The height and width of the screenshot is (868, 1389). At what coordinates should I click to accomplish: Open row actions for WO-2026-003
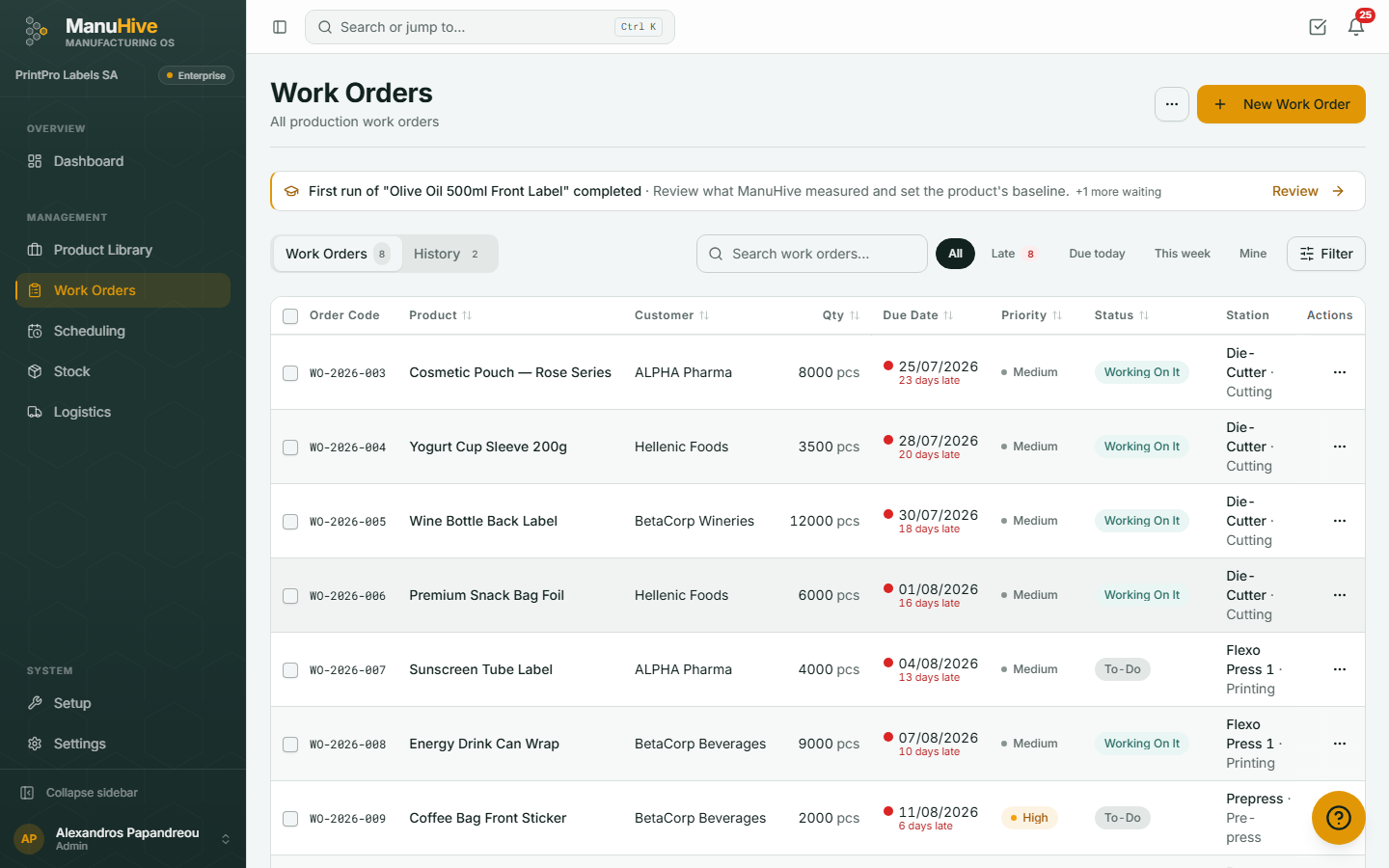tap(1340, 372)
